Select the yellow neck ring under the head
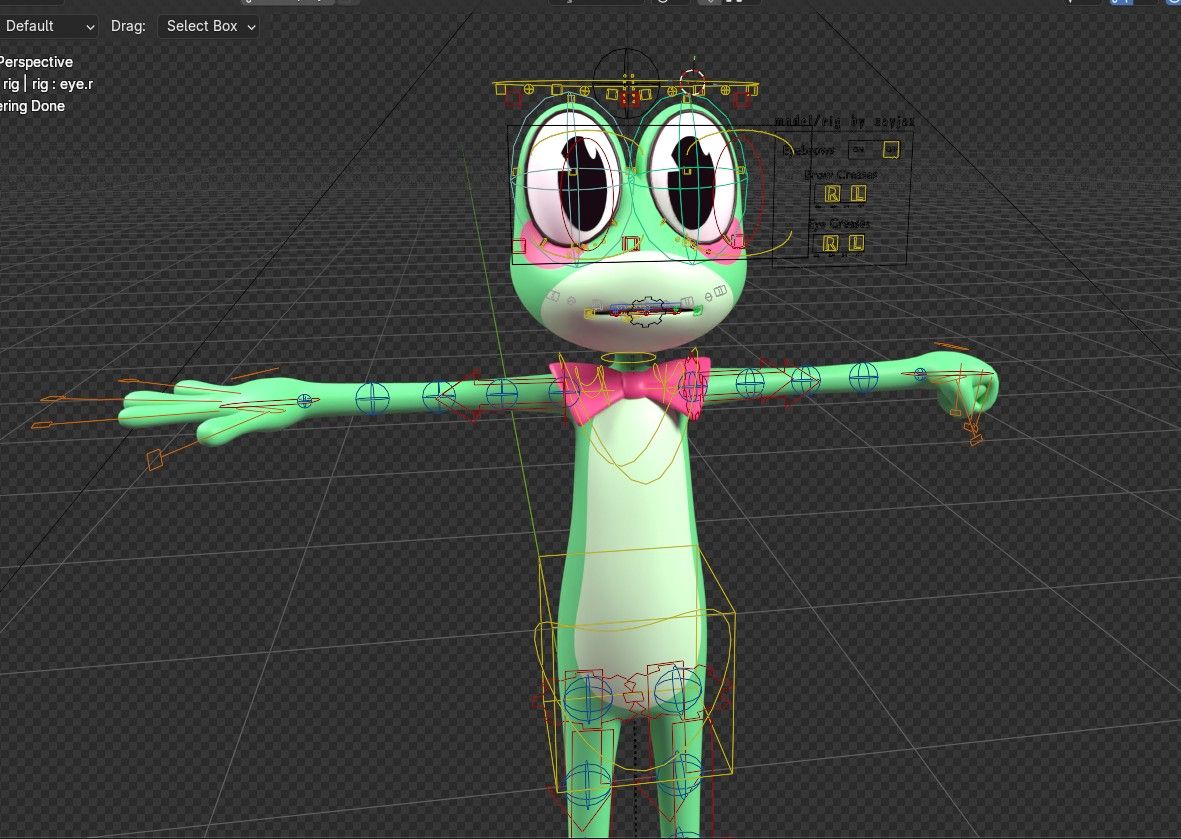The width and height of the screenshot is (1181, 839). [628, 357]
